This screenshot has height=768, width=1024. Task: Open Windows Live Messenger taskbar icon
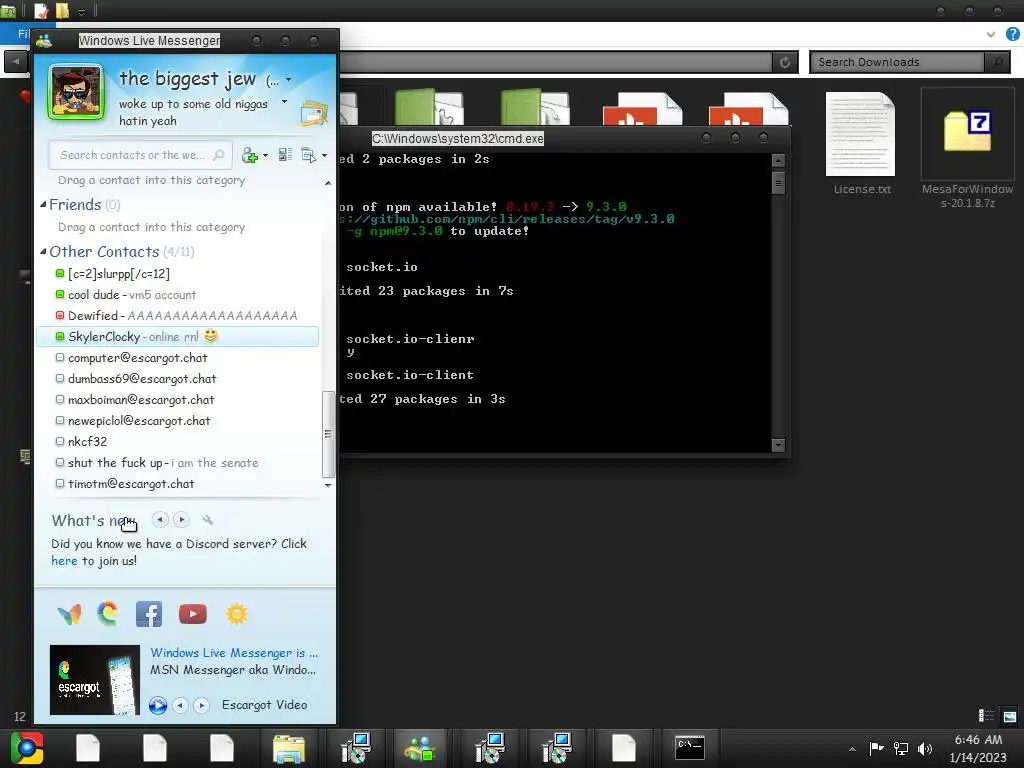point(420,748)
